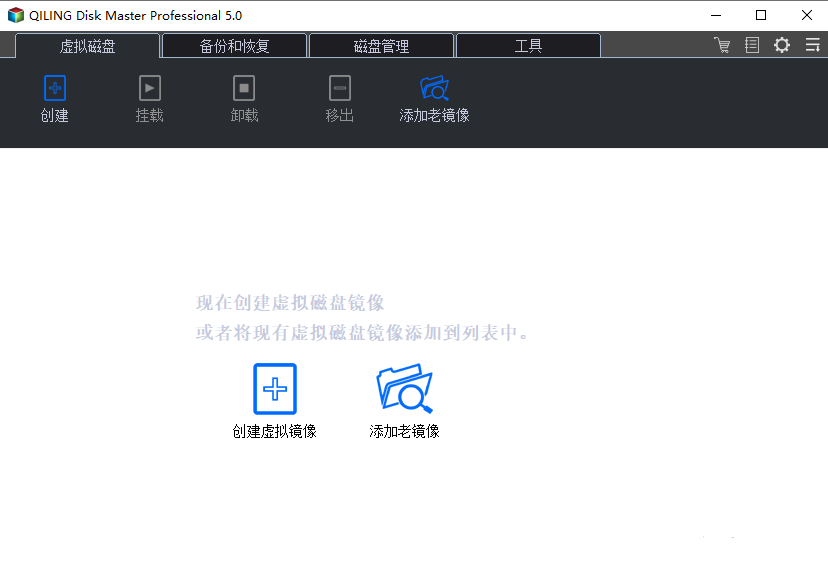Click the QILING app logo in title bar
The height and width of the screenshot is (568, 828).
point(16,15)
